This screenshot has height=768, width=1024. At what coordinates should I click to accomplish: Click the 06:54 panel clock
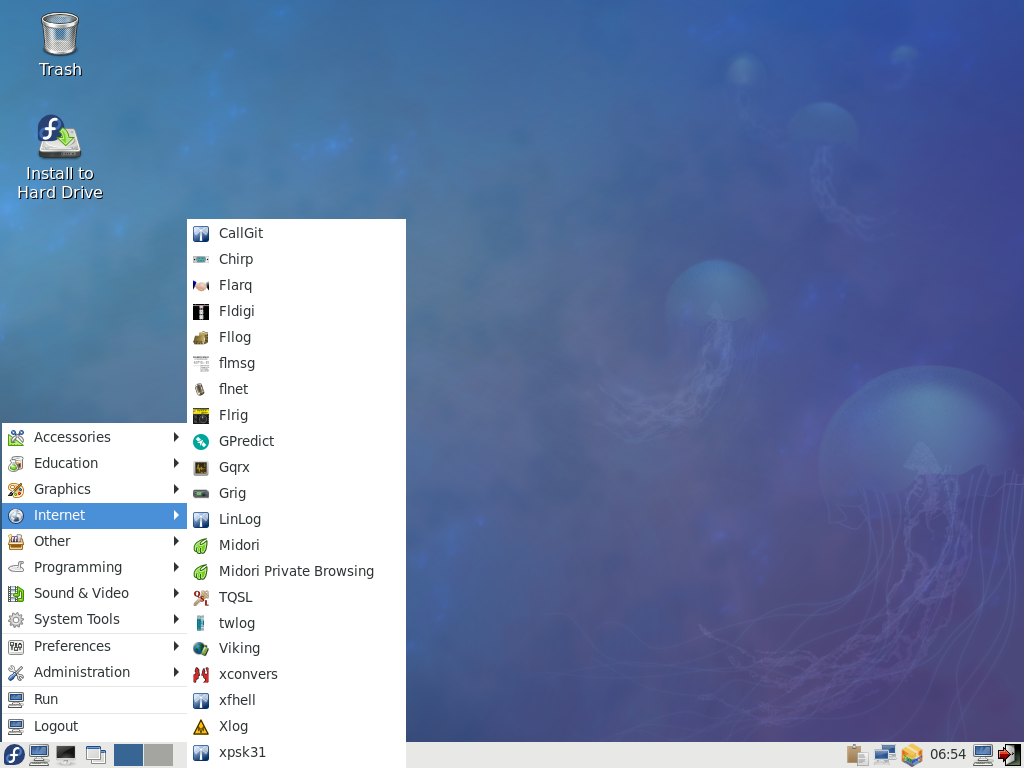click(x=948, y=755)
